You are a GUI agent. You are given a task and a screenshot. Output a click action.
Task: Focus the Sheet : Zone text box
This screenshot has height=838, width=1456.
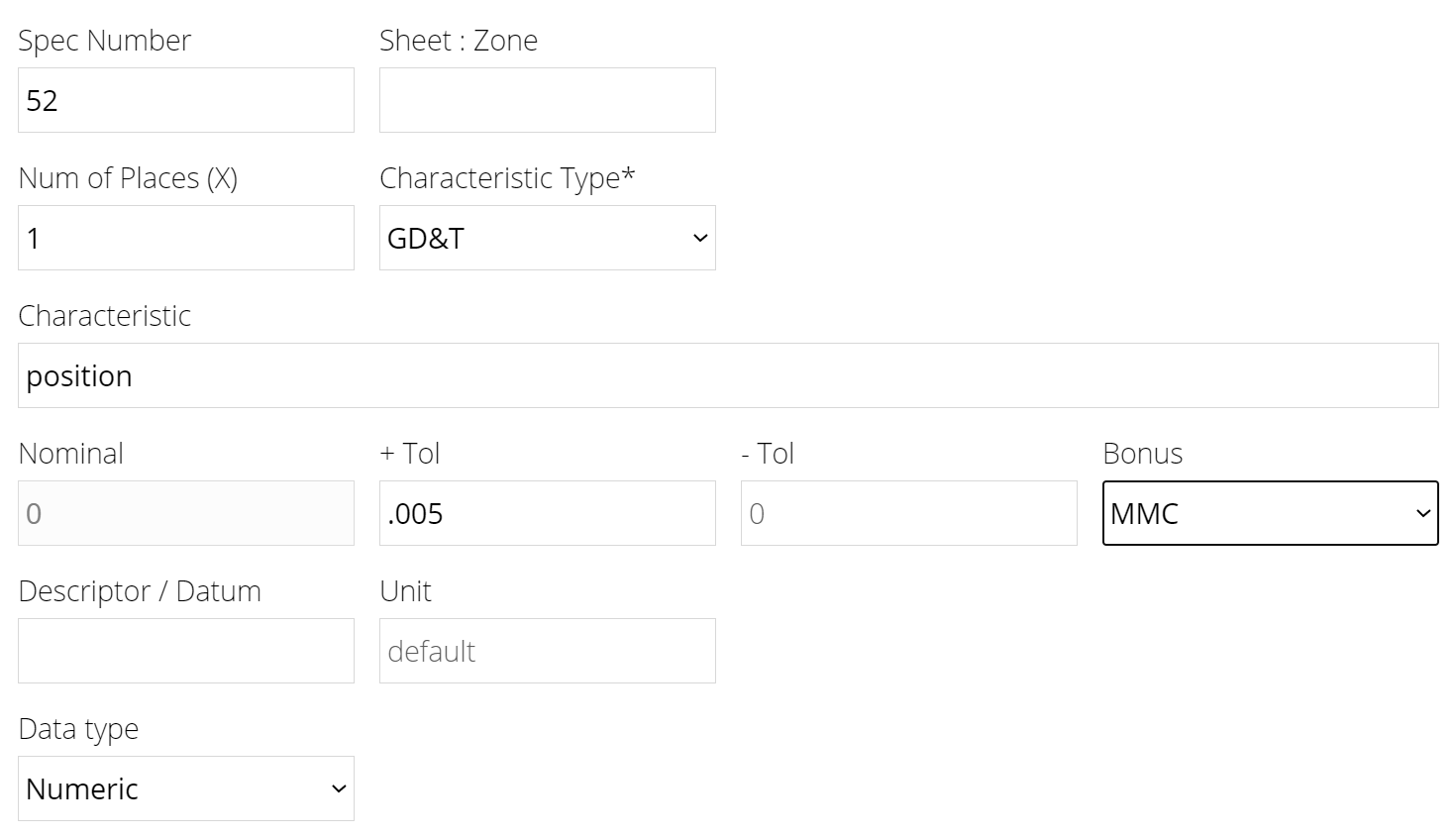547,100
